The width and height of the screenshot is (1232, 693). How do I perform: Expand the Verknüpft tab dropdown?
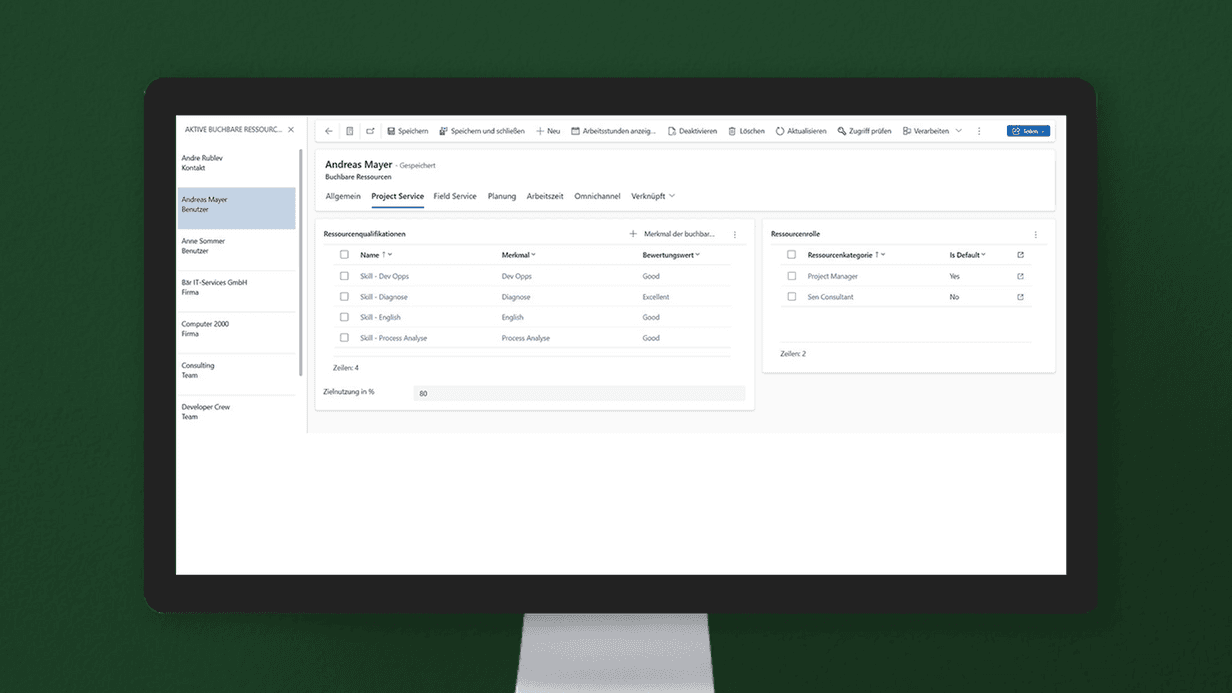coord(672,196)
